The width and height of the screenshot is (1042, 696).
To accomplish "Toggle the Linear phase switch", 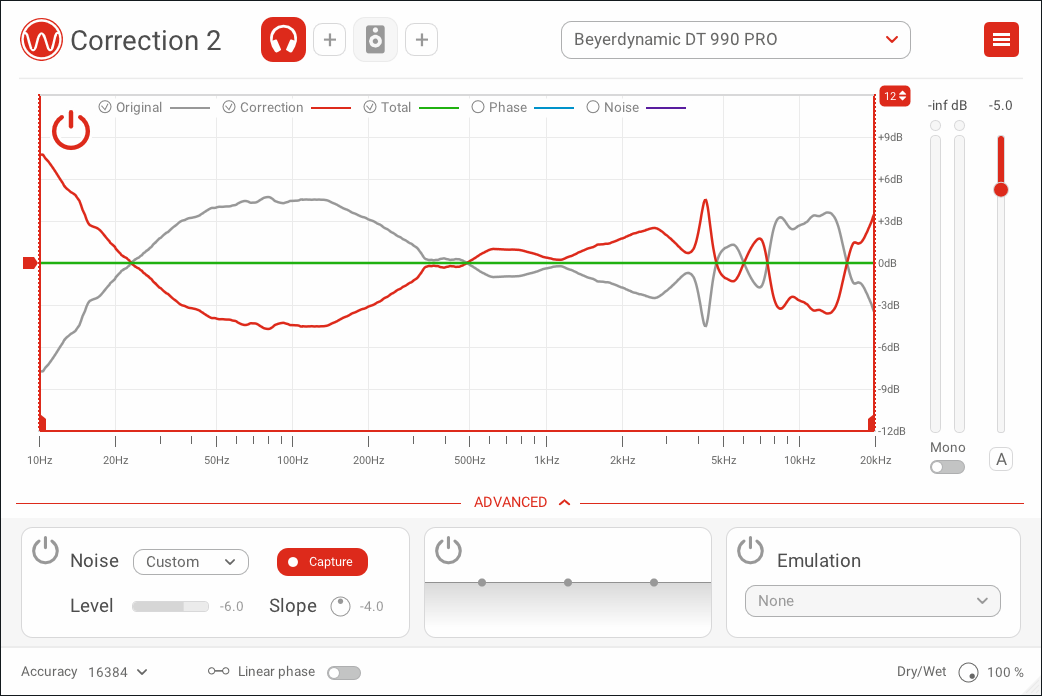I will pyautogui.click(x=344, y=673).
